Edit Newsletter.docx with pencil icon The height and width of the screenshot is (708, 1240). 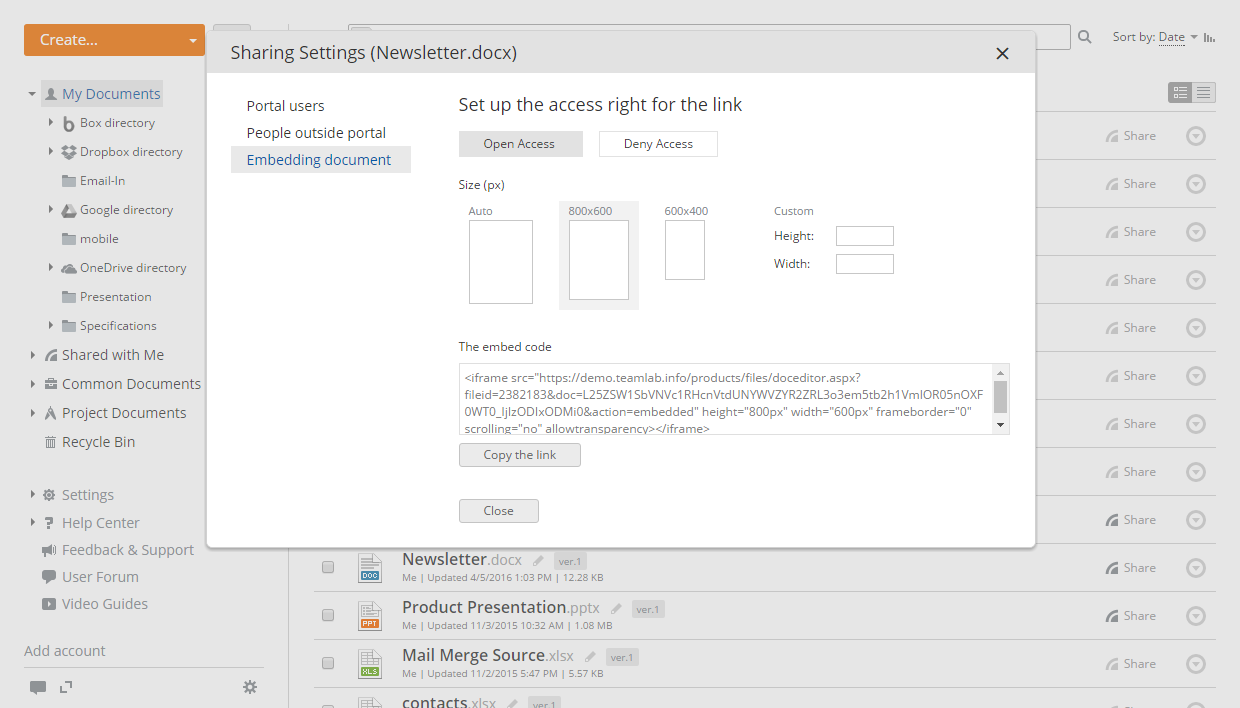point(539,561)
